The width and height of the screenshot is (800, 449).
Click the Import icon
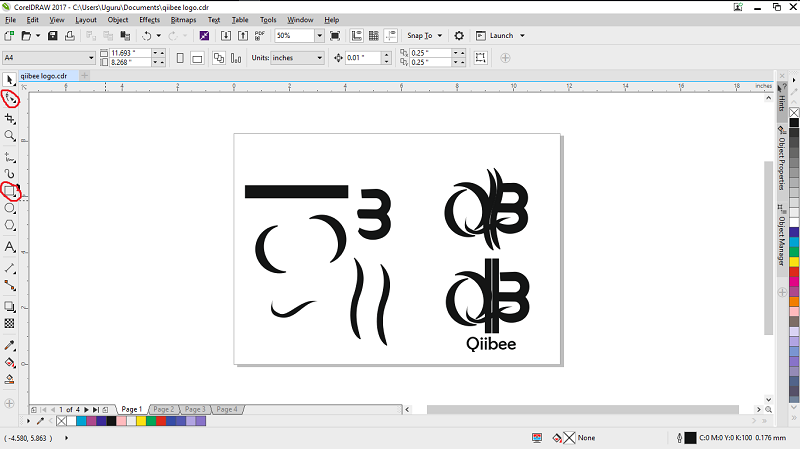pyautogui.click(x=226, y=36)
